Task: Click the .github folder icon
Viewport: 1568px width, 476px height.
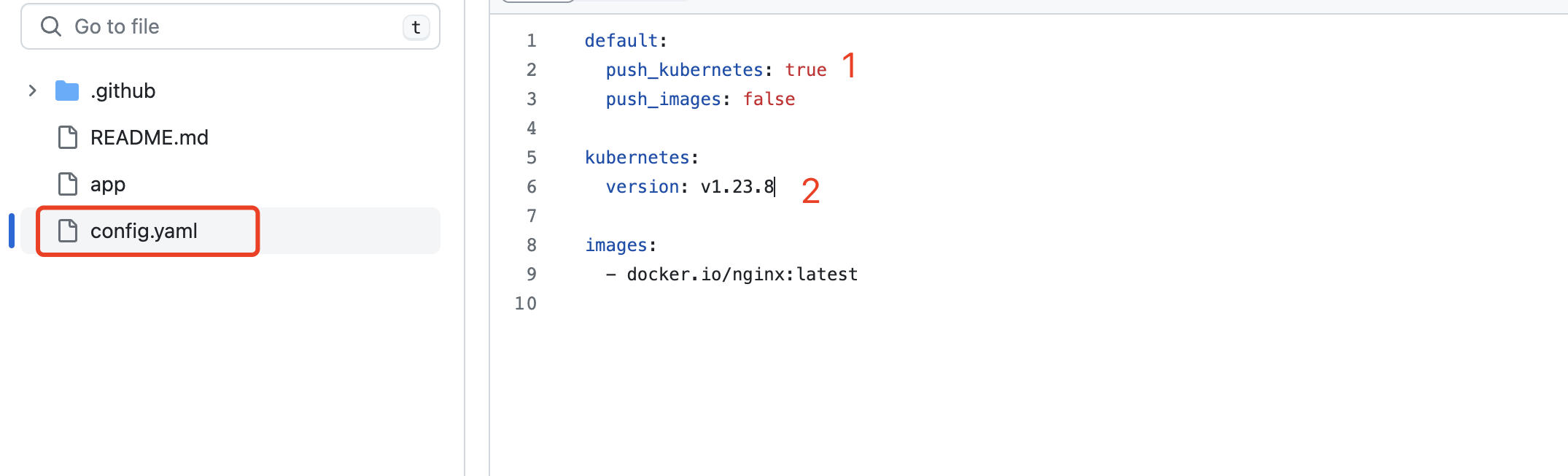Action: (66, 90)
